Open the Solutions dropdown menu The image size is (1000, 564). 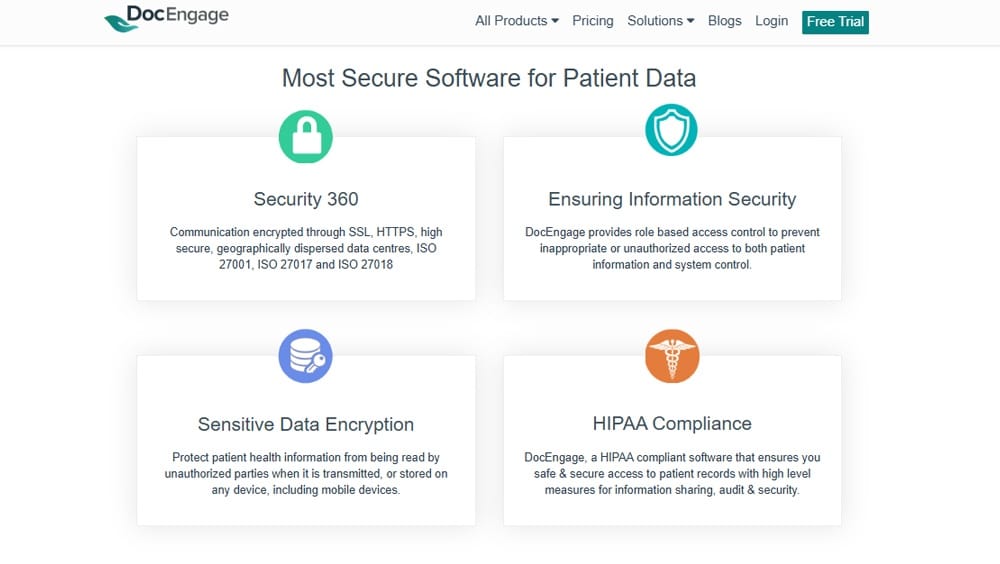pos(660,21)
